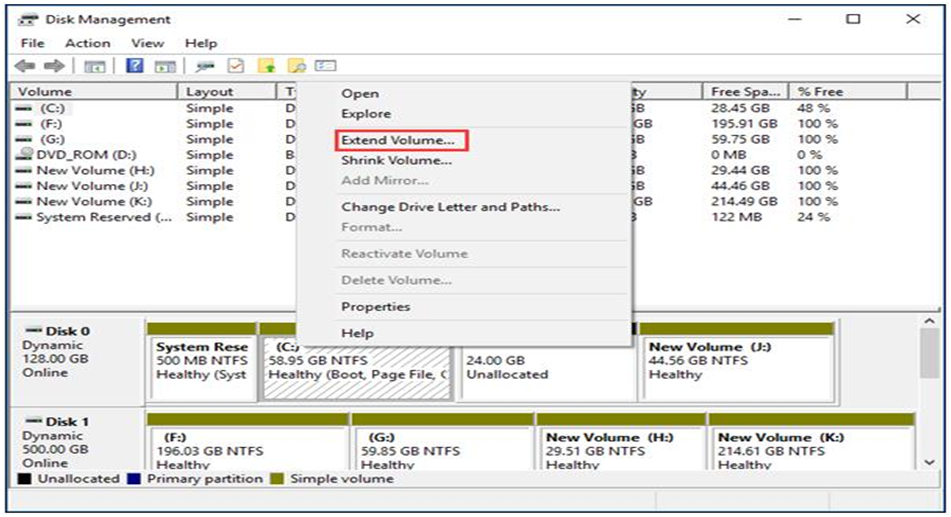Open the File menu
The width and height of the screenshot is (951, 517).
32,43
